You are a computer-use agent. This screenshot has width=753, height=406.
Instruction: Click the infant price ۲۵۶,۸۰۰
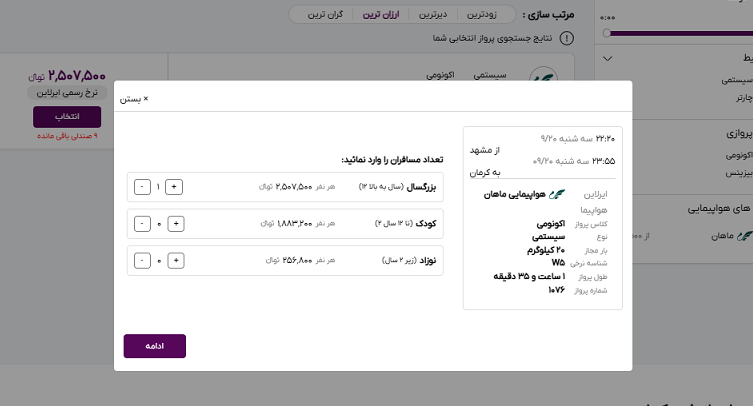point(297,260)
